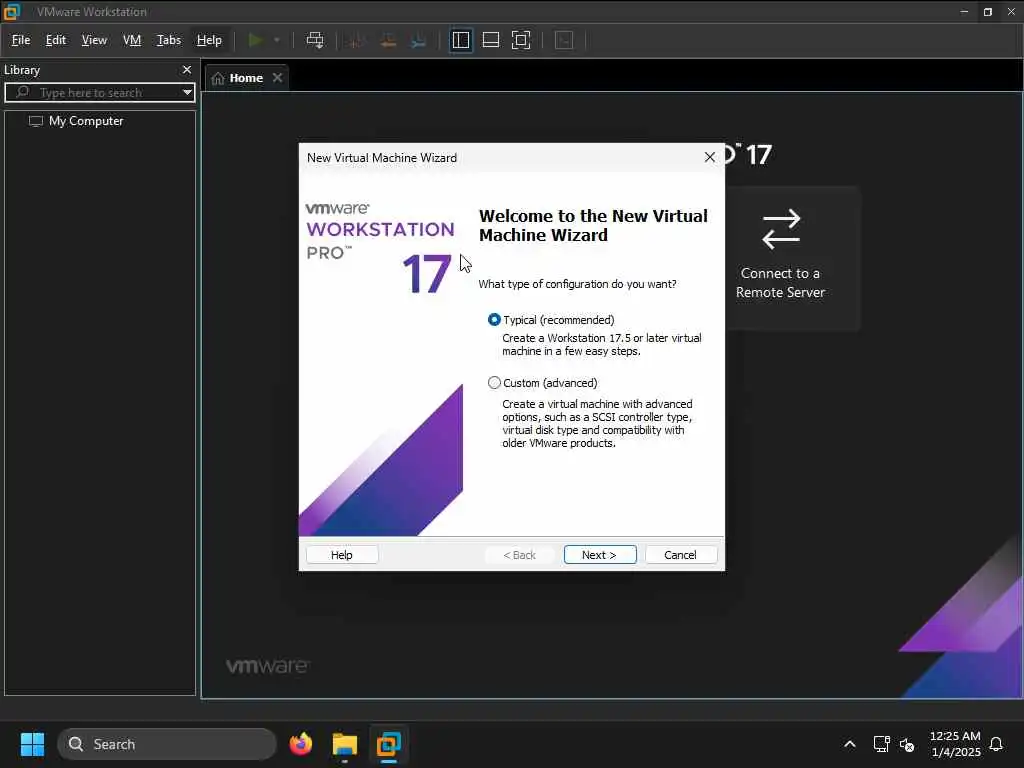
Task: Click the Next button in wizard
Action: pos(600,554)
